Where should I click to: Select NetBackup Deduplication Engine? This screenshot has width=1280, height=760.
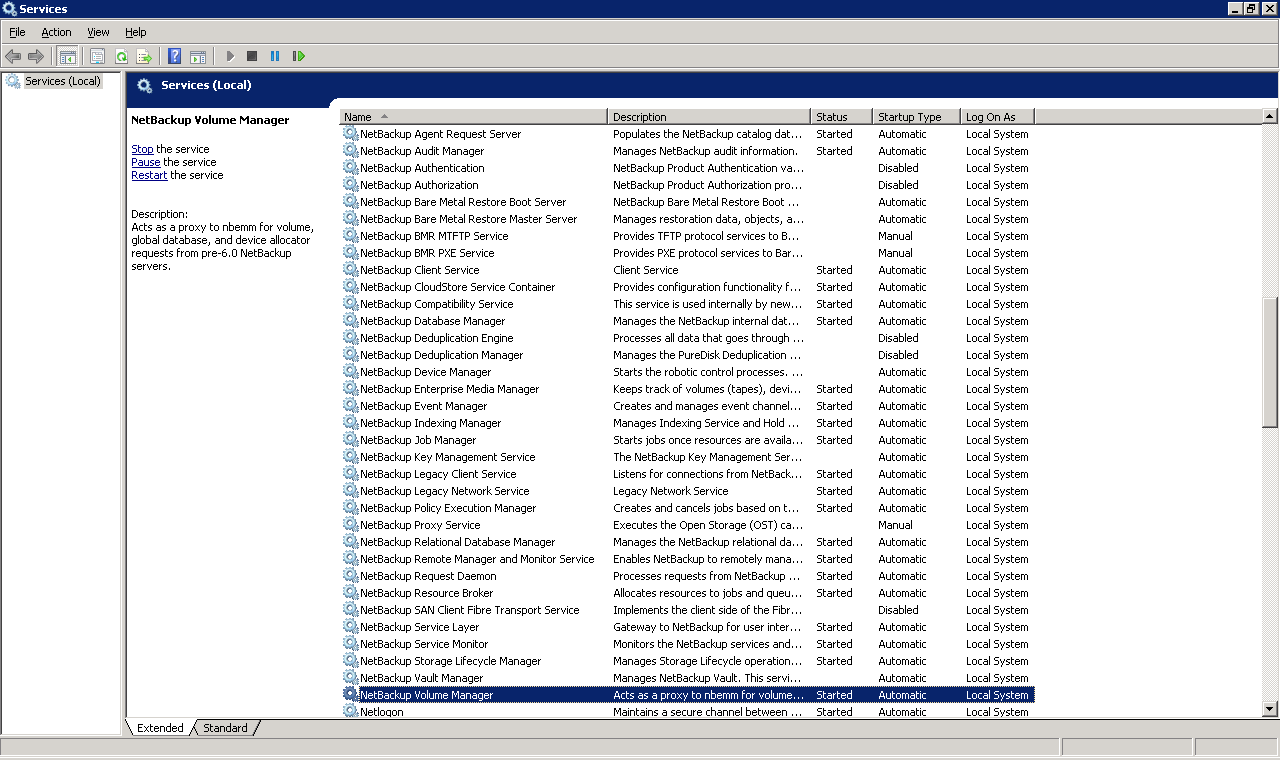[687, 338]
